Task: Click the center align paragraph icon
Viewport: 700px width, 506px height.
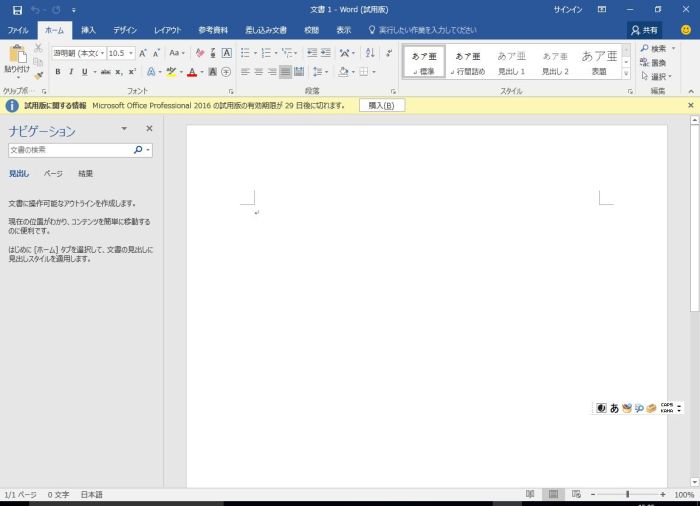Action: coord(258,72)
